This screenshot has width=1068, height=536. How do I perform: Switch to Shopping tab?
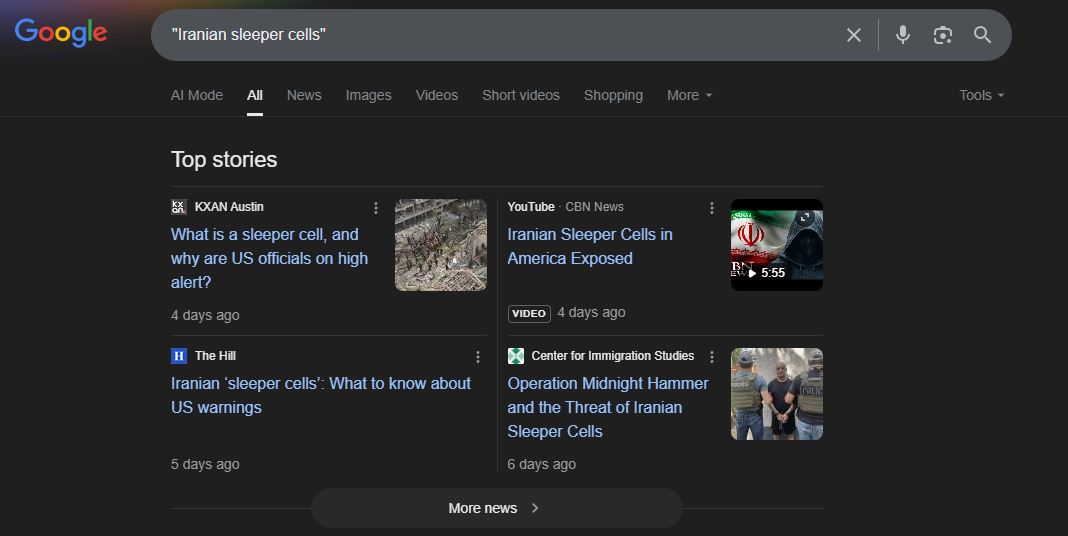[x=613, y=95]
